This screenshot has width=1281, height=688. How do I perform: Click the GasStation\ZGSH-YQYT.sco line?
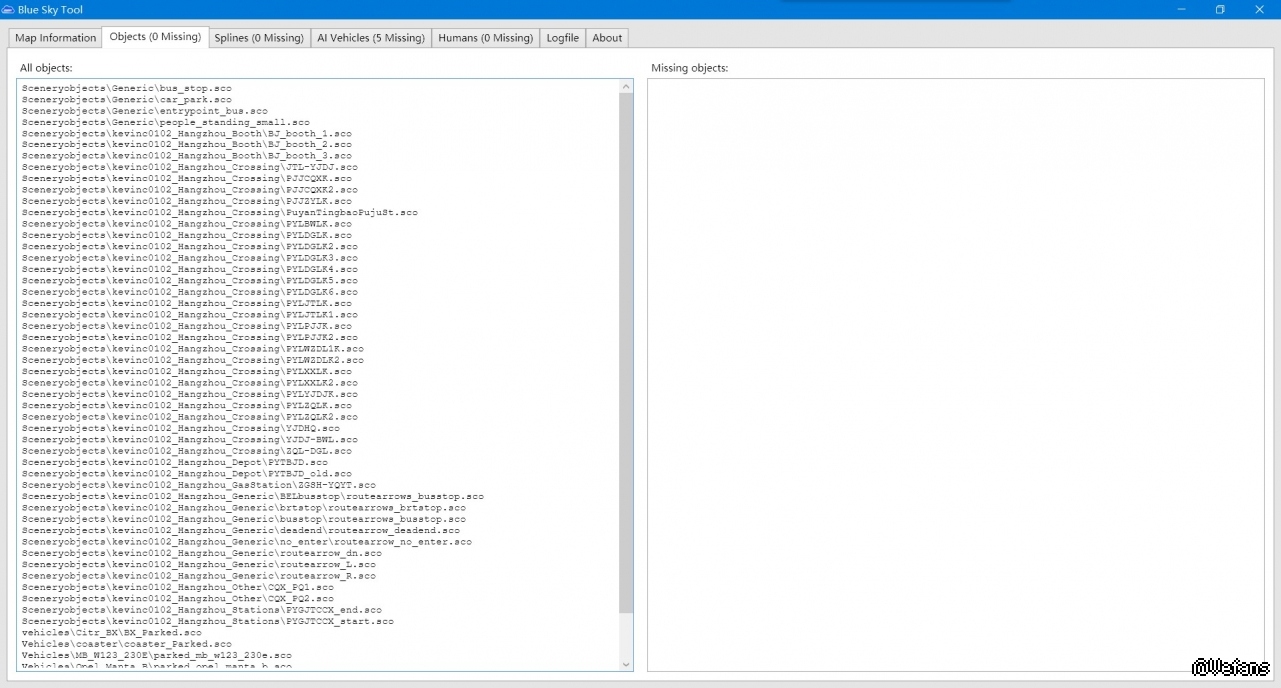(x=198, y=485)
